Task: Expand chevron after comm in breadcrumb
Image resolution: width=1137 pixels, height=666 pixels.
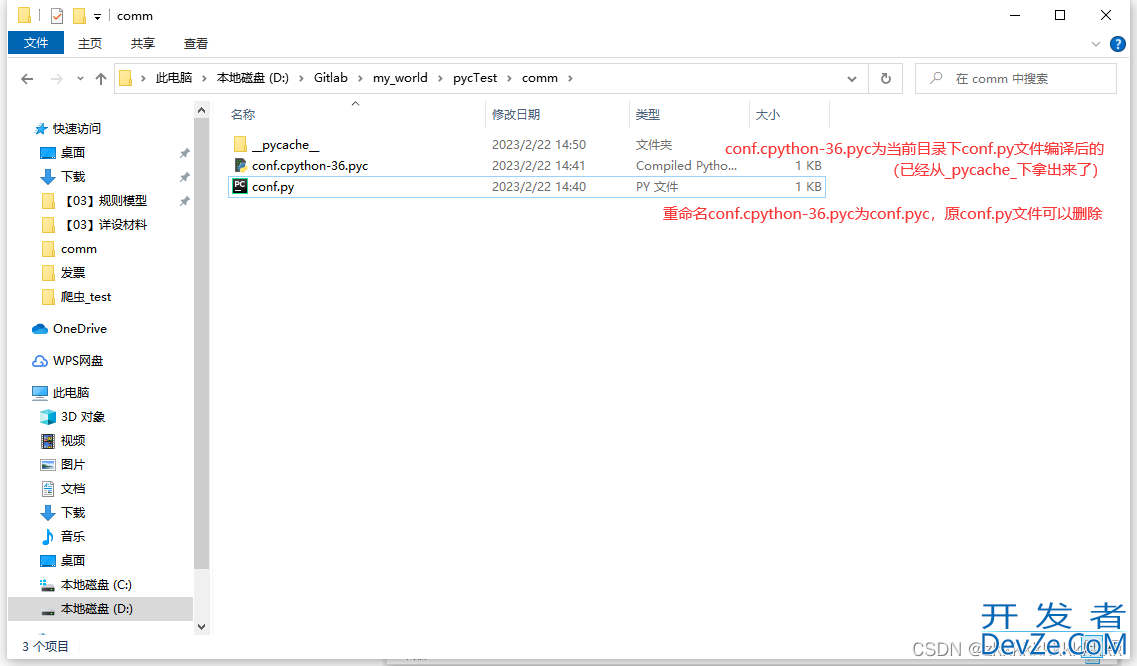Action: pos(570,78)
